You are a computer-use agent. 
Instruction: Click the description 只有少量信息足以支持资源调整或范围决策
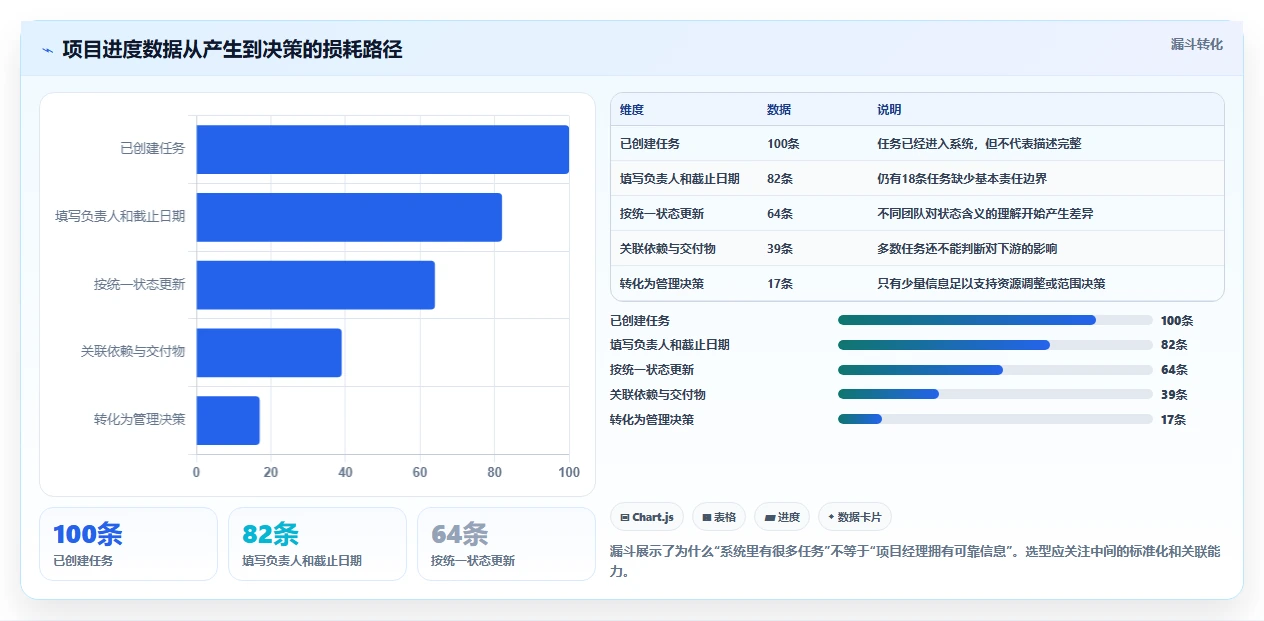coord(991,284)
